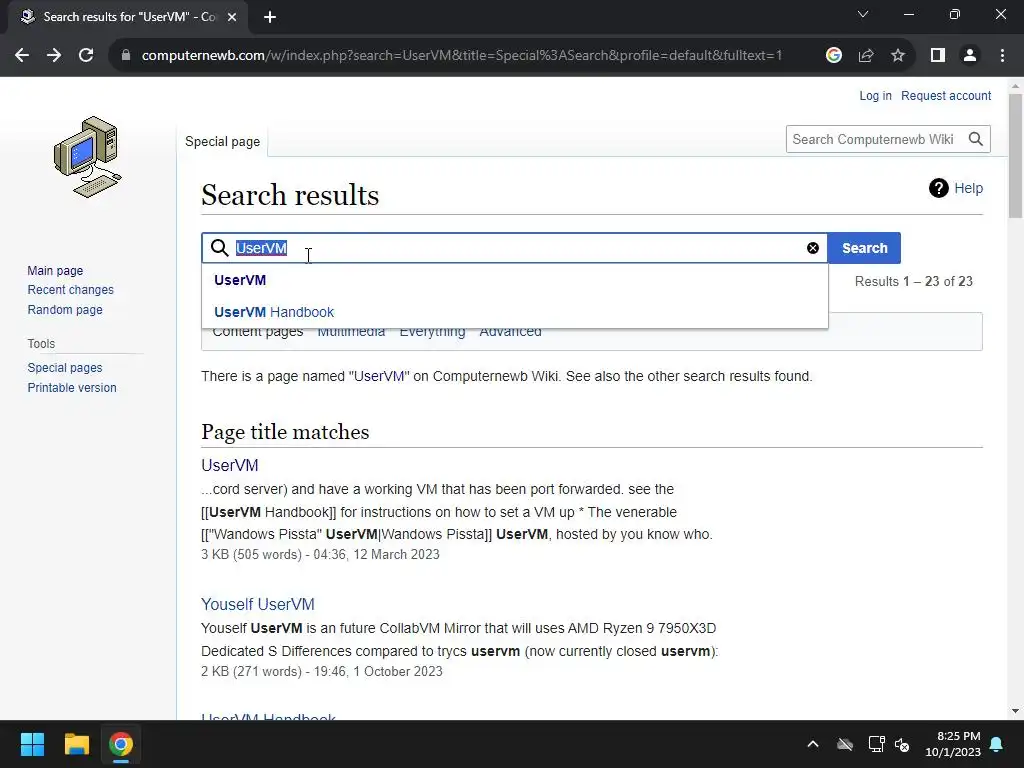Select the Special page tab
Screen dimensions: 1024x768
[x=222, y=142]
